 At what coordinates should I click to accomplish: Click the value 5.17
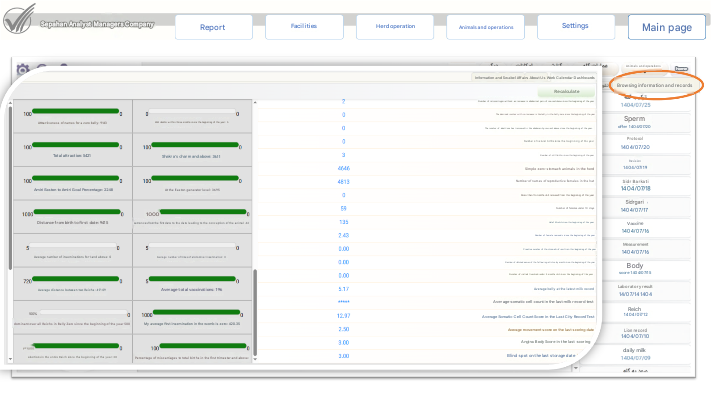(344, 289)
